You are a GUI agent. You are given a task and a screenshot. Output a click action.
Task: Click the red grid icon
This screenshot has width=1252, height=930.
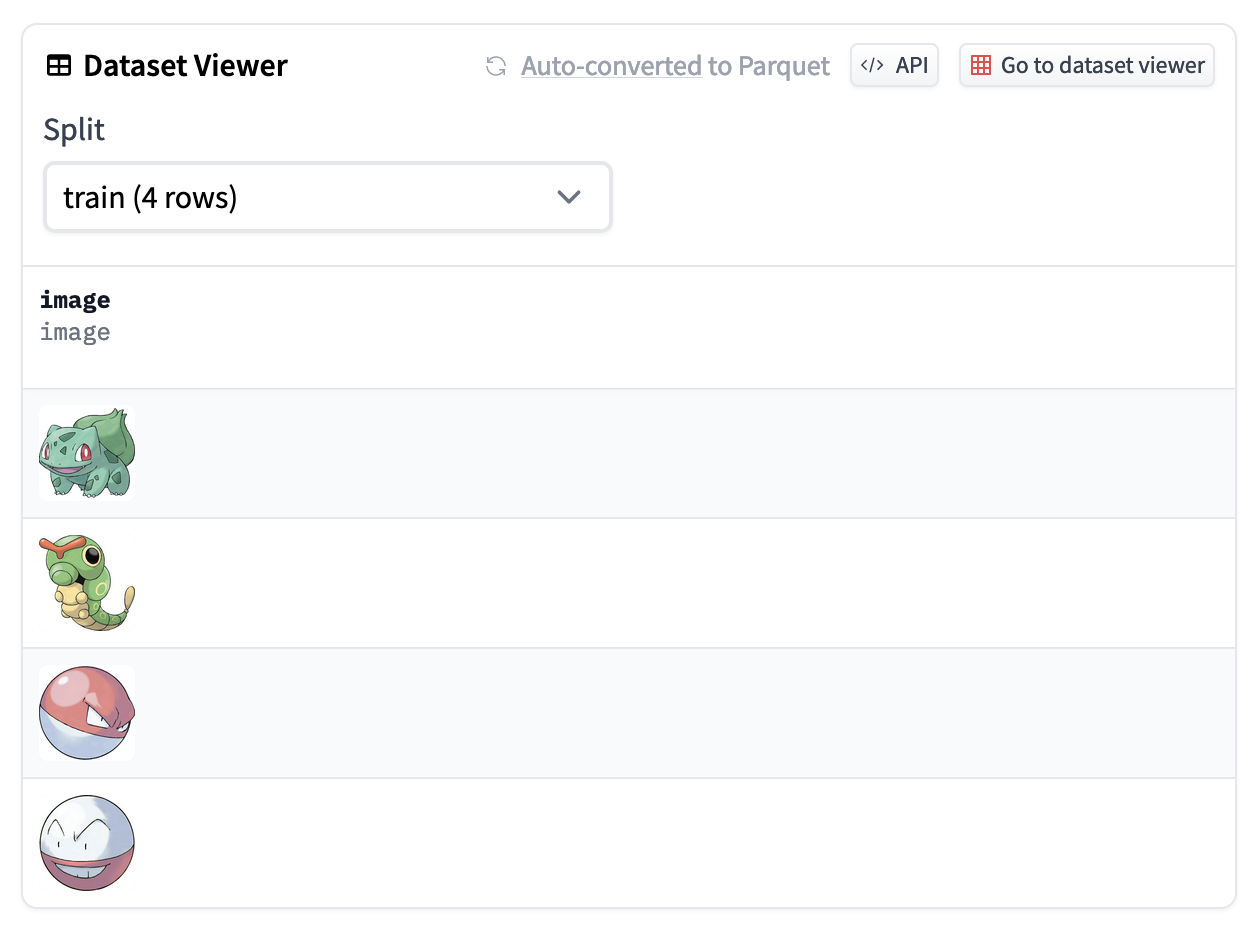pos(981,66)
